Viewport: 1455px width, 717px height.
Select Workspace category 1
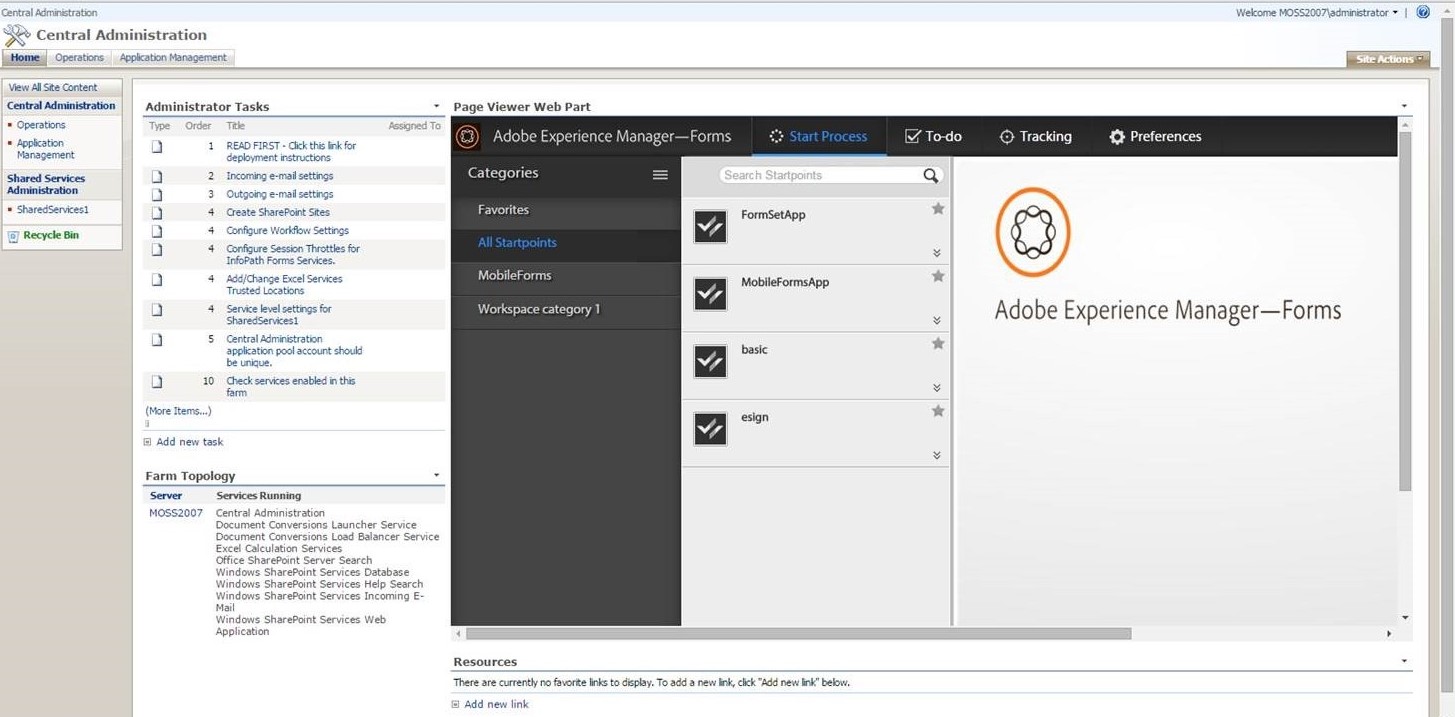point(566,310)
